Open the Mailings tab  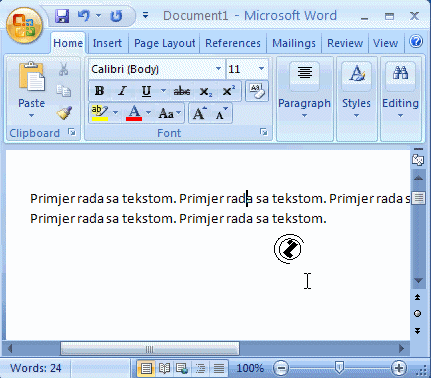[294, 43]
